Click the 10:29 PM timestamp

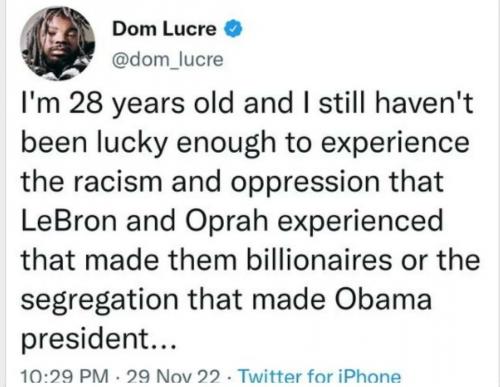click(x=65, y=377)
